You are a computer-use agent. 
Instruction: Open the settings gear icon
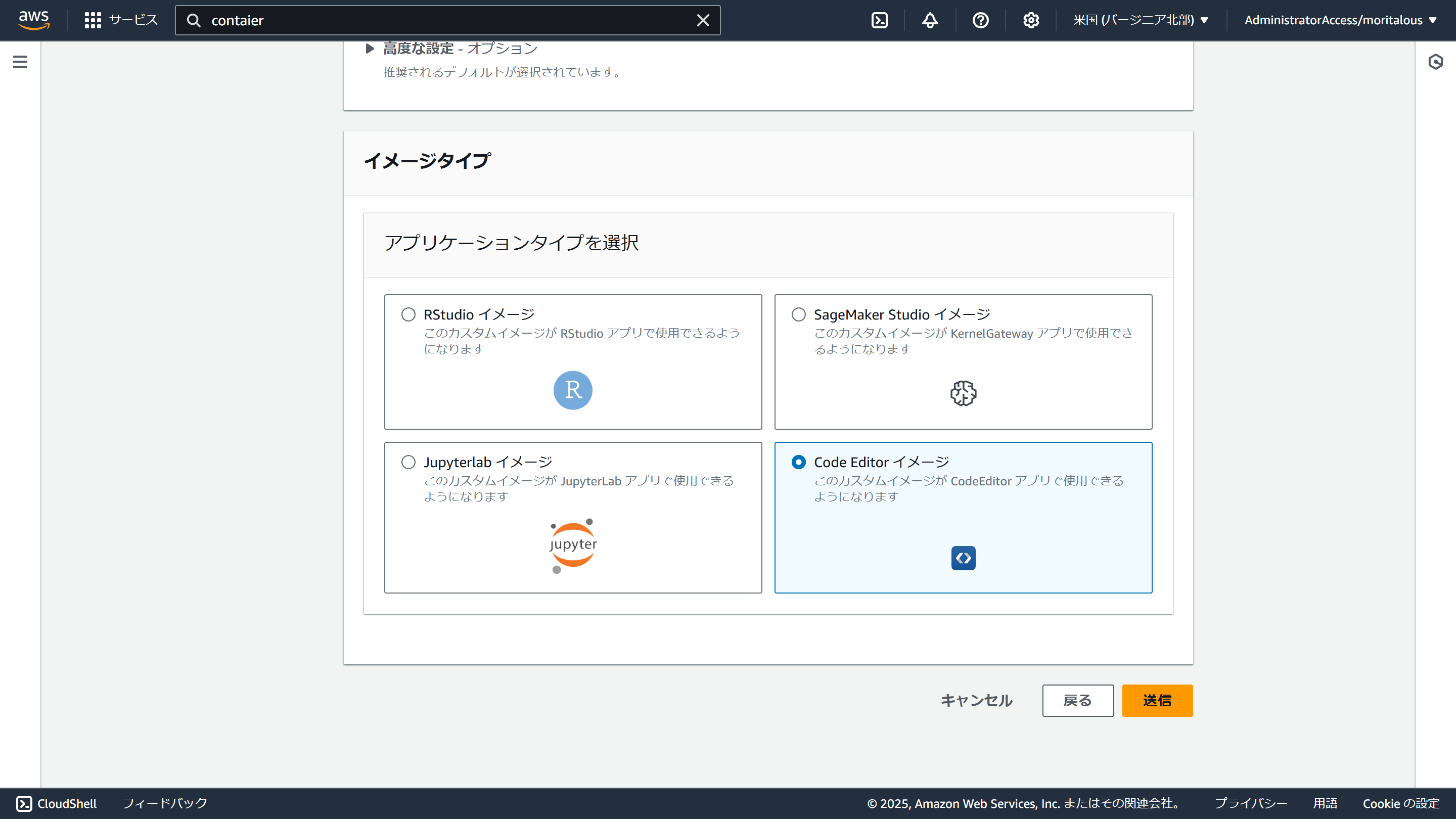1030,20
